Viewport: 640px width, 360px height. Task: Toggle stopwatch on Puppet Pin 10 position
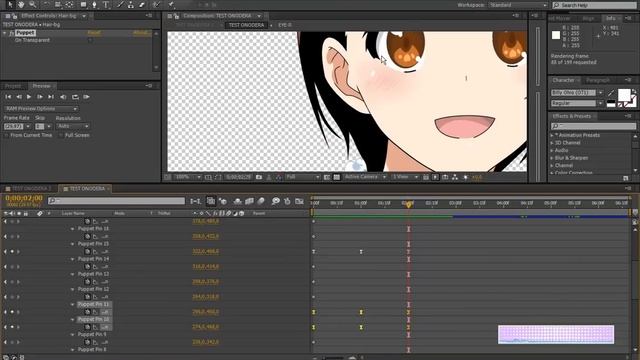[x=87, y=327]
